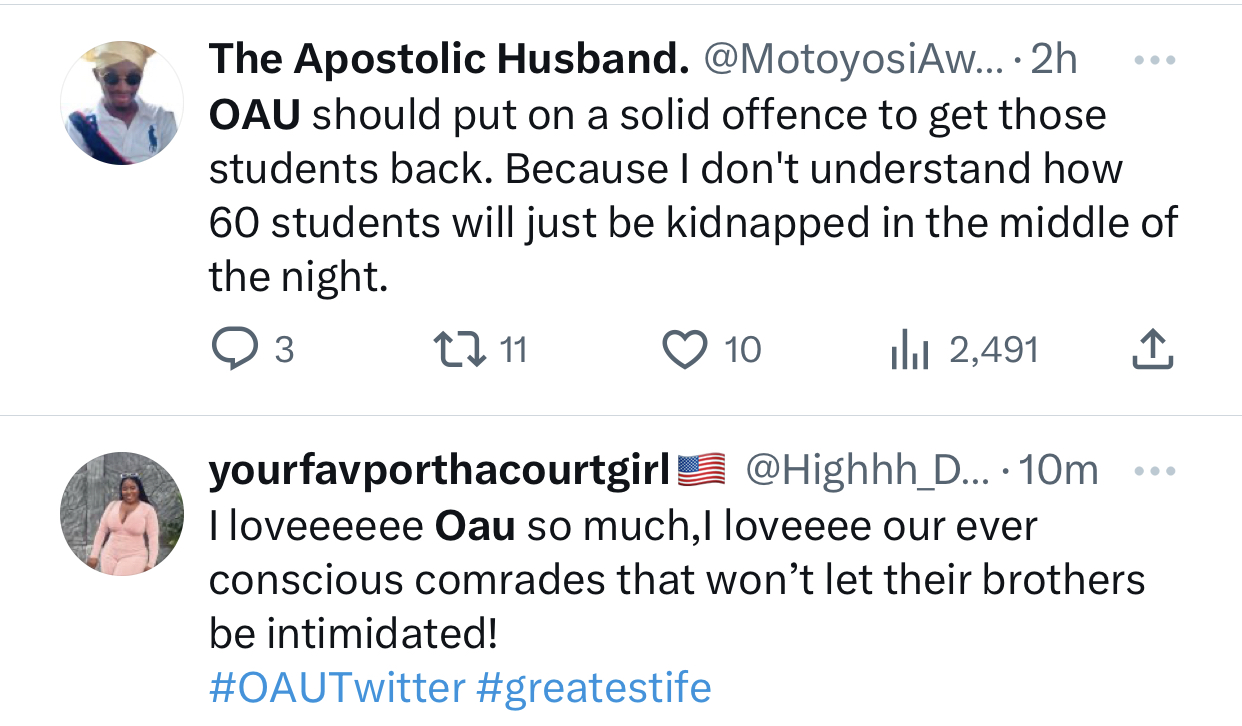
Task: Click the 2,491 views count
Action: [x=994, y=349]
